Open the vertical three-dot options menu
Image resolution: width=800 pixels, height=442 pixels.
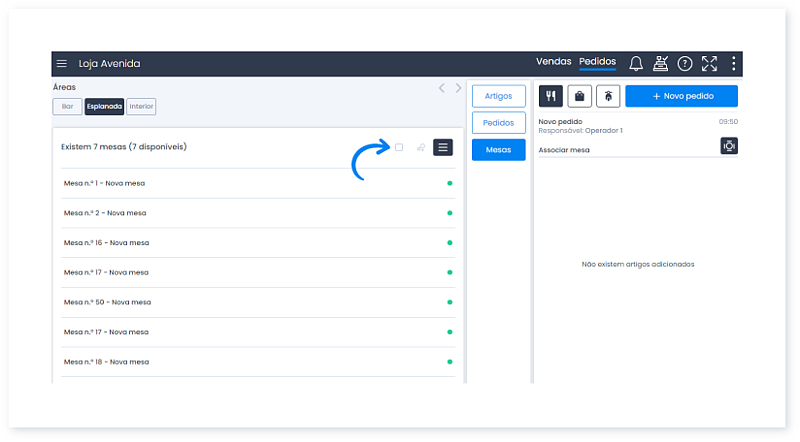(734, 64)
